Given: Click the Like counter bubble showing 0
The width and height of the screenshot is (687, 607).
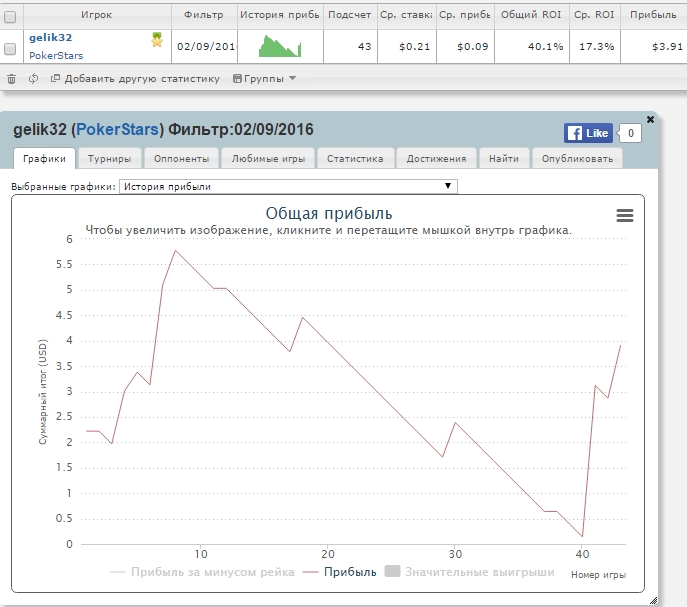Looking at the screenshot, I should click(x=630, y=133).
